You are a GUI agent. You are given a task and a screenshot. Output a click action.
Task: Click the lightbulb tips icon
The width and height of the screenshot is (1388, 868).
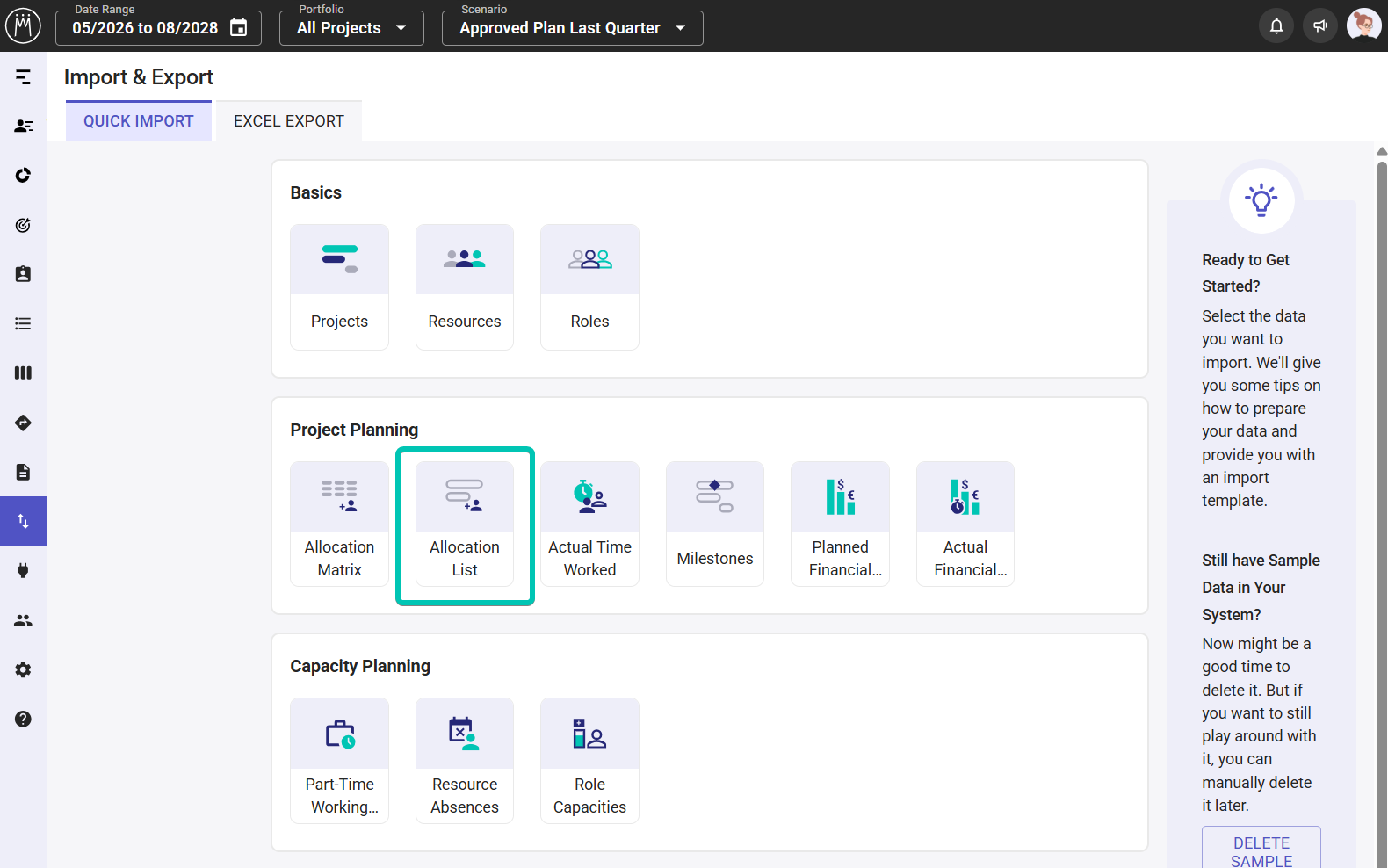point(1261,199)
